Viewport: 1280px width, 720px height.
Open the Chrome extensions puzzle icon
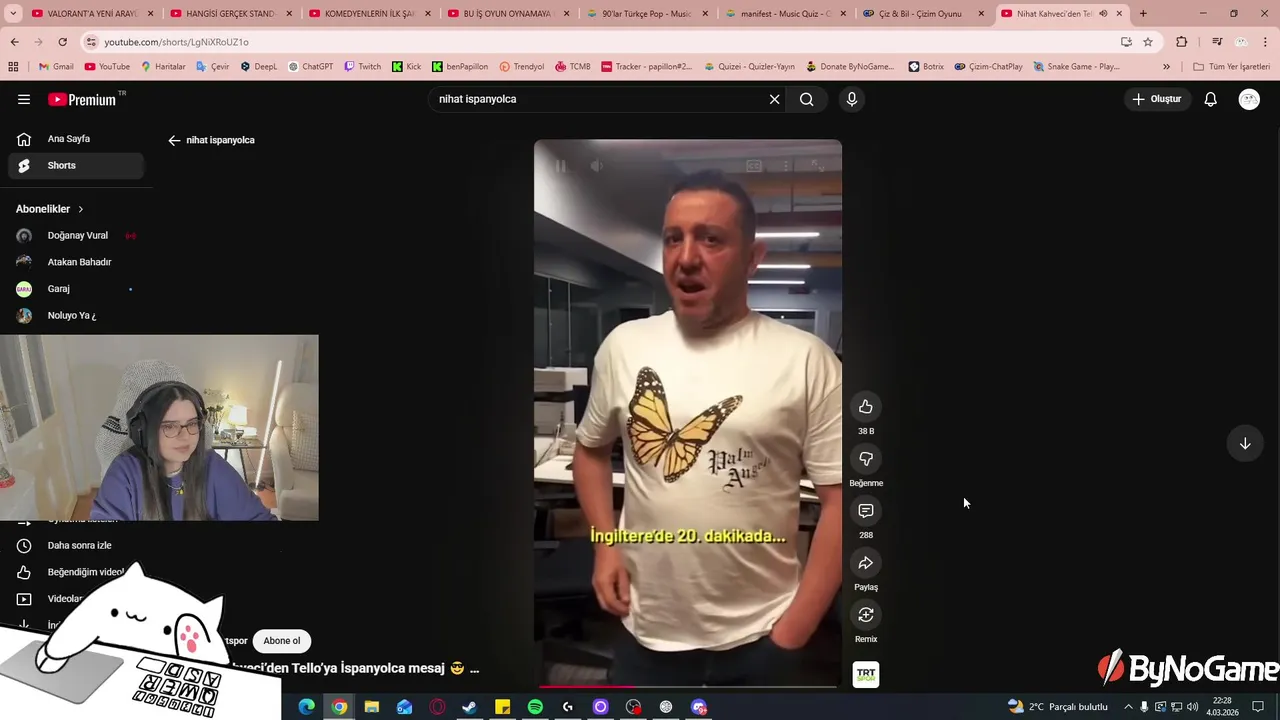tap(1182, 42)
